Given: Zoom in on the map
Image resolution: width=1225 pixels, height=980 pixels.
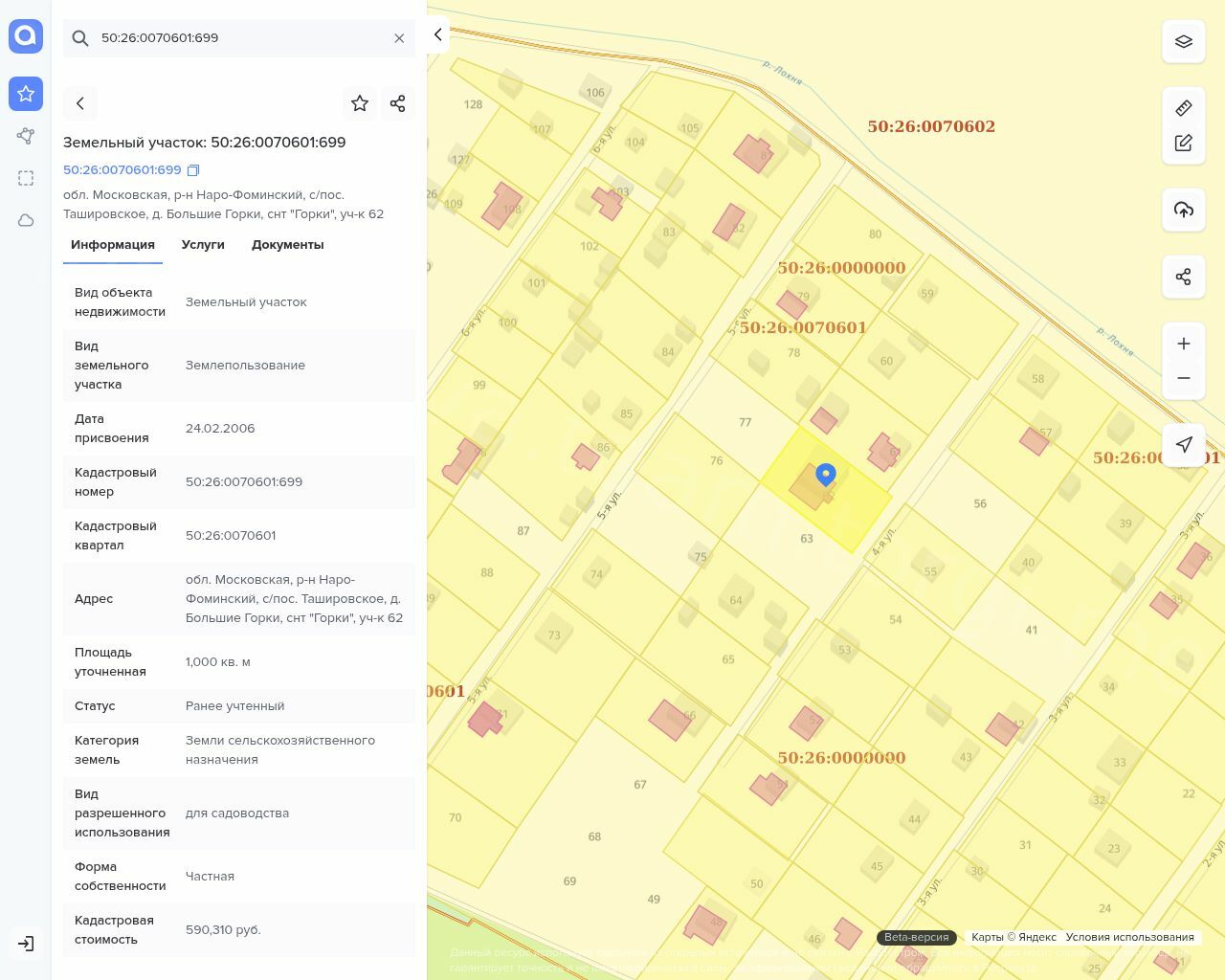Looking at the screenshot, I should point(1184,344).
